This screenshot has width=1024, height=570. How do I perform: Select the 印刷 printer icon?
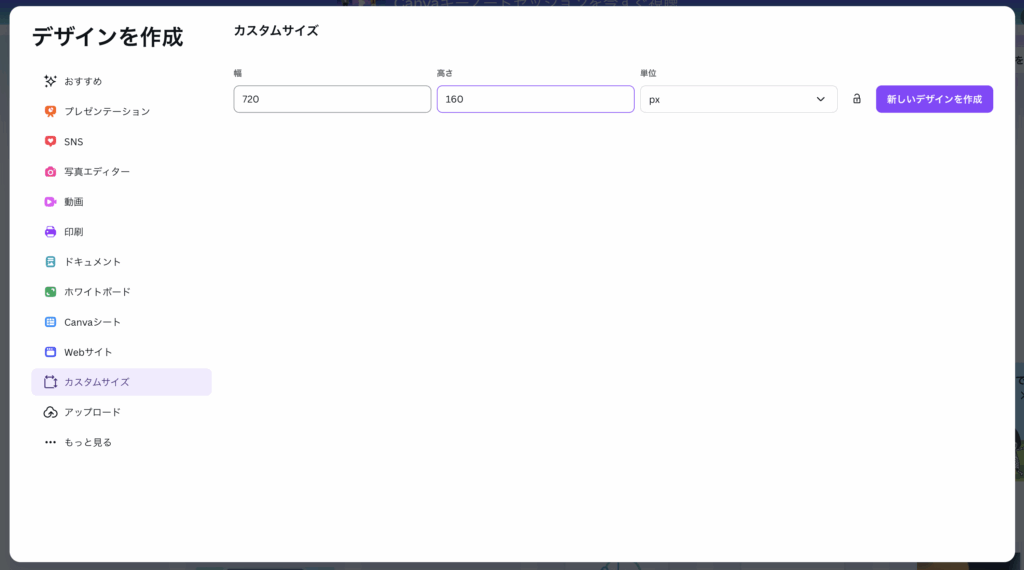(x=50, y=232)
